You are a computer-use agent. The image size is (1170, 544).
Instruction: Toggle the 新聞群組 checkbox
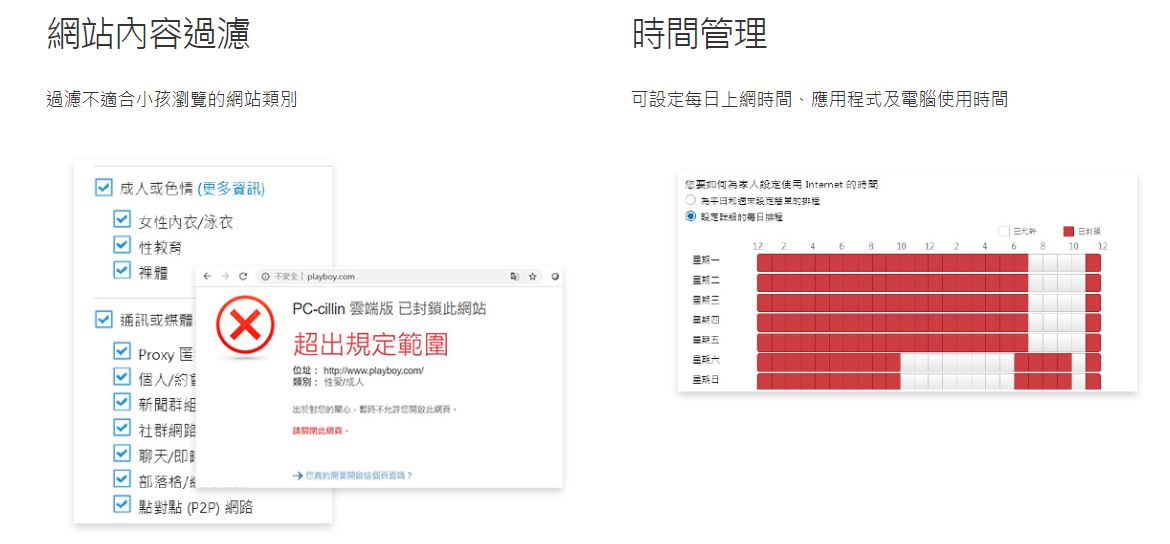[x=122, y=401]
